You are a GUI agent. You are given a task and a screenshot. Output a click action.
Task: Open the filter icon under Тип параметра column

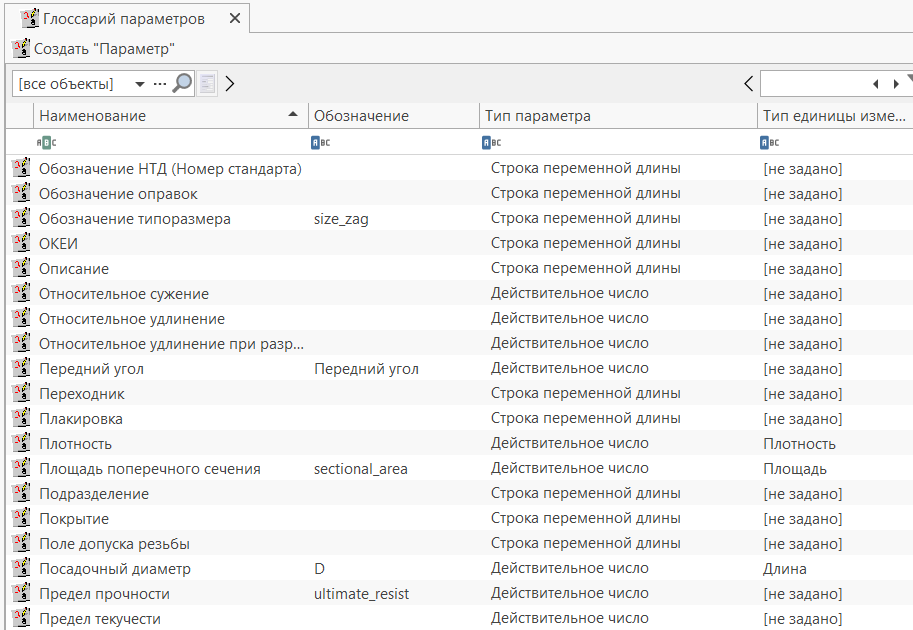(x=491, y=143)
